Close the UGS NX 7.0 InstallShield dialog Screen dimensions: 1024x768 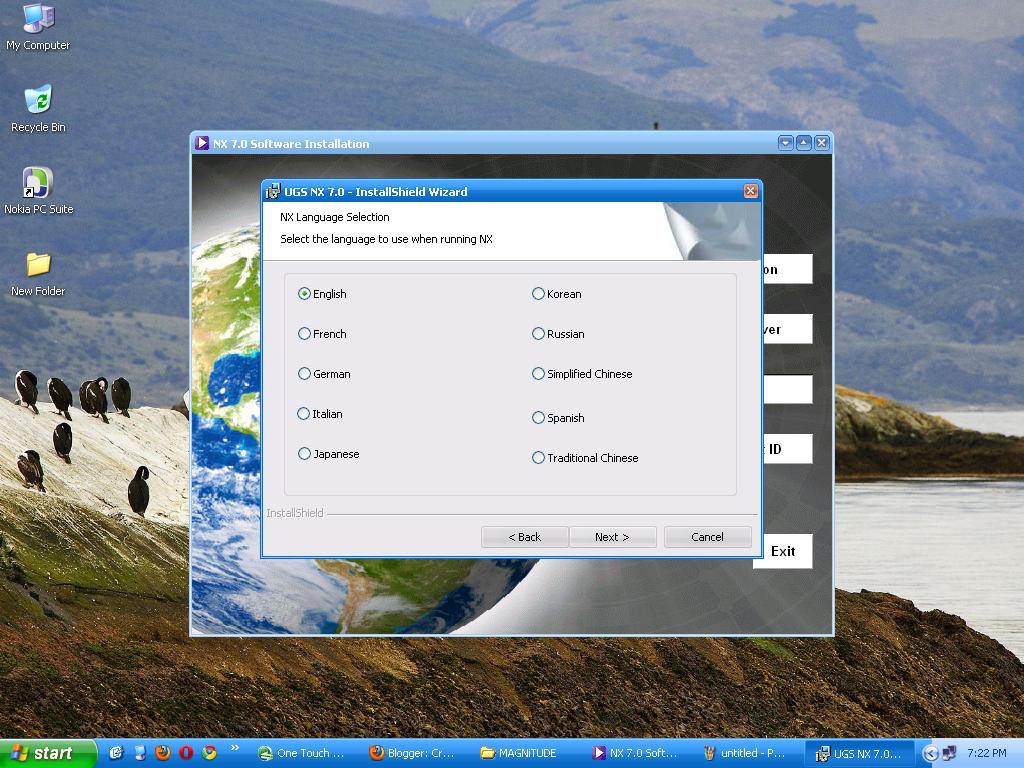(750, 191)
